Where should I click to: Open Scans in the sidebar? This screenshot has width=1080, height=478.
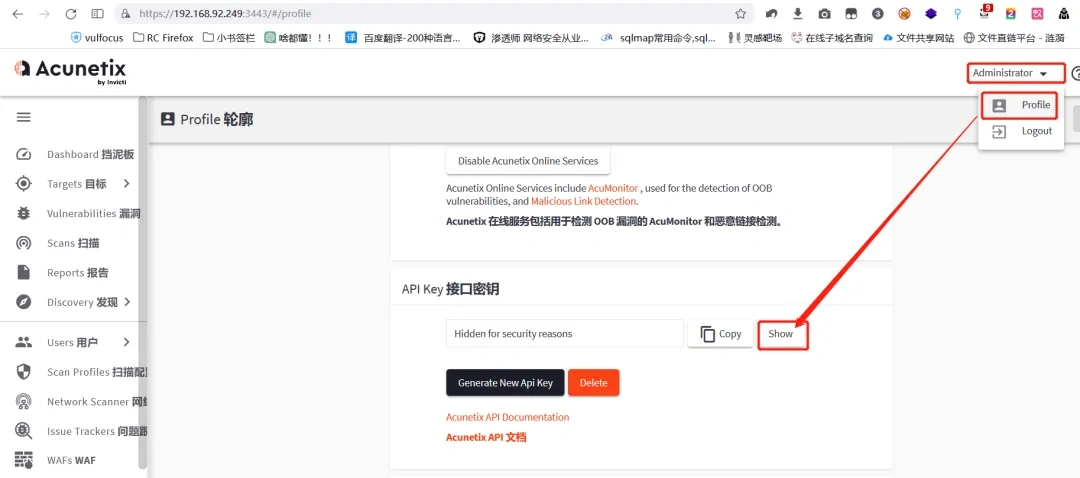pos(72,243)
